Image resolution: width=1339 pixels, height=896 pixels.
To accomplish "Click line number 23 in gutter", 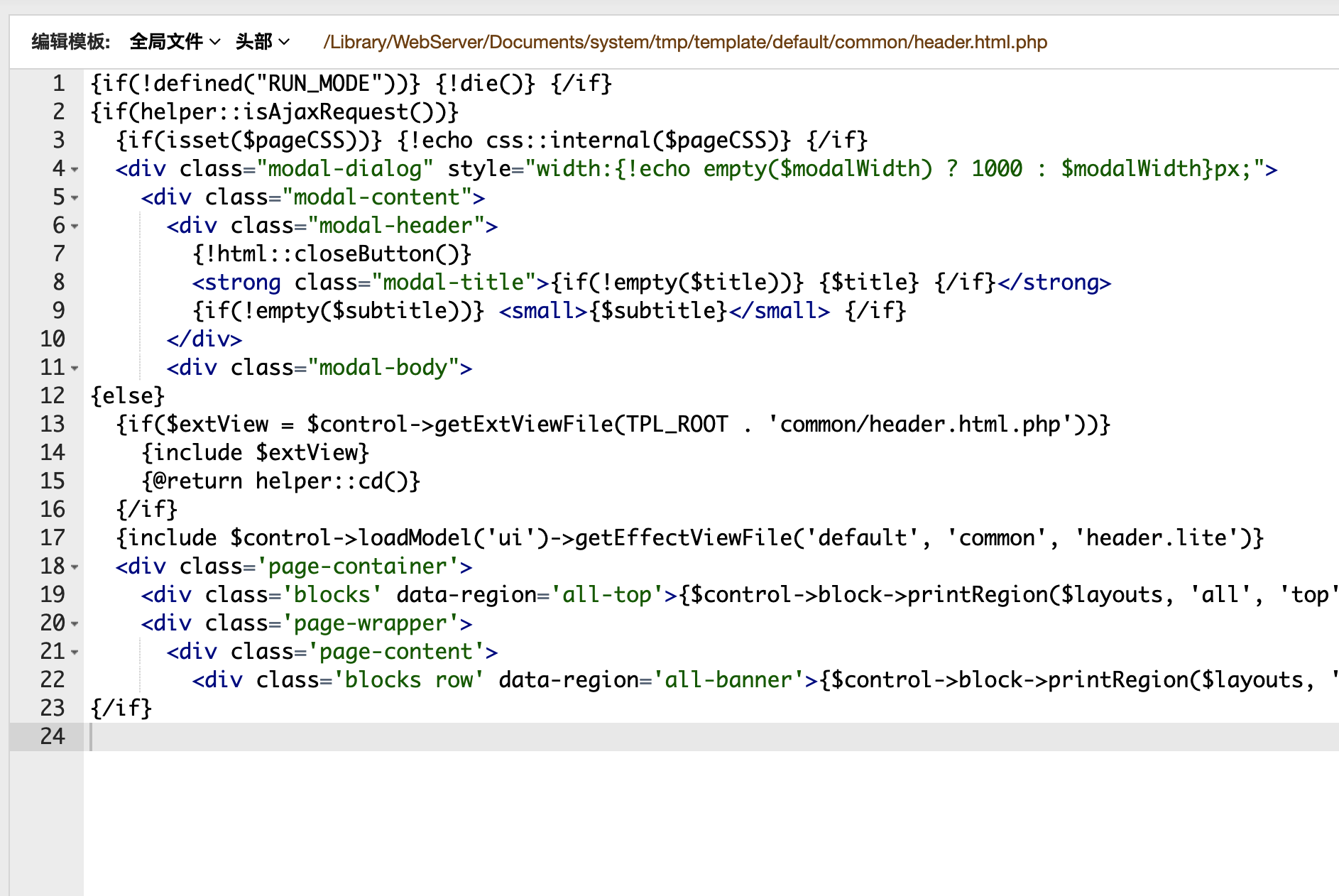I will pos(53,708).
